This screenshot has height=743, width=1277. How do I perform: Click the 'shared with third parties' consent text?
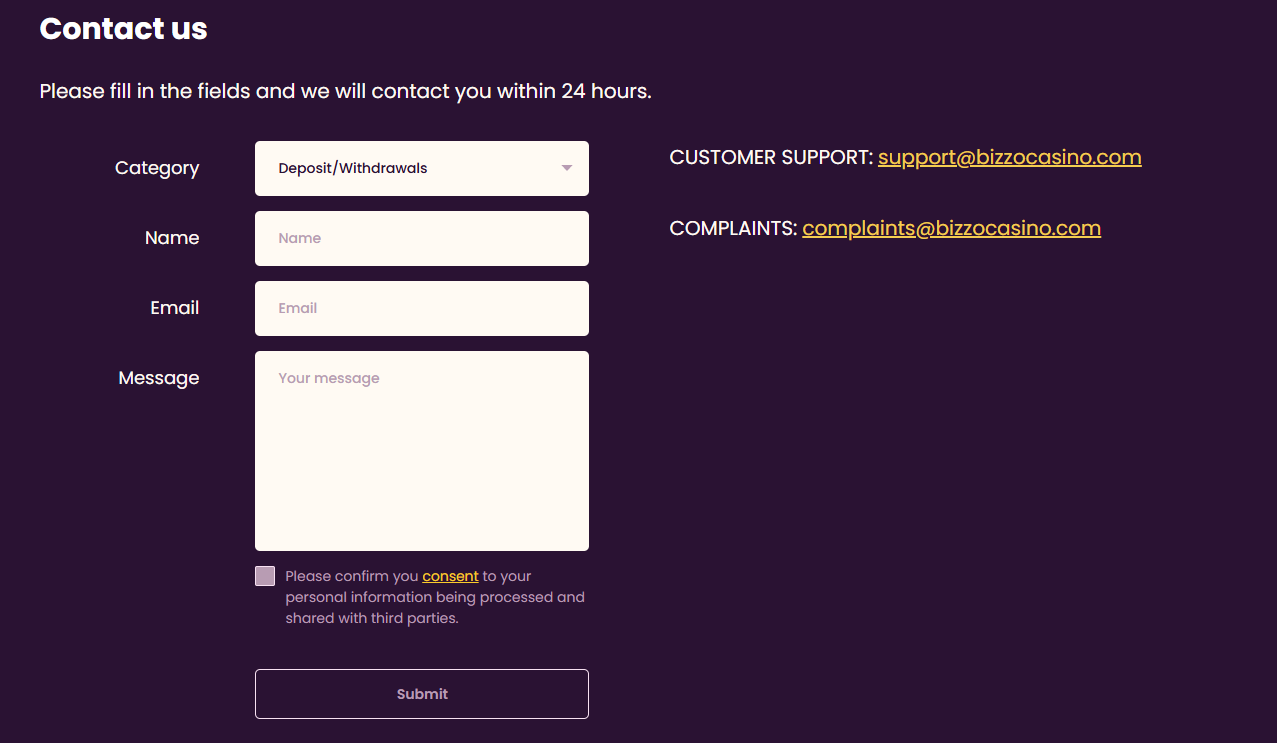point(372,618)
